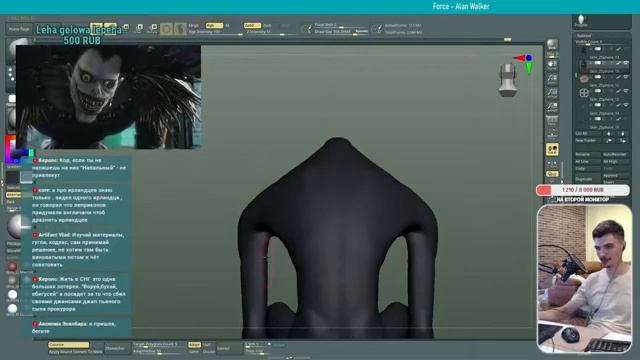
Task: Move selected subtool down with down arrow
Action: (623, 133)
